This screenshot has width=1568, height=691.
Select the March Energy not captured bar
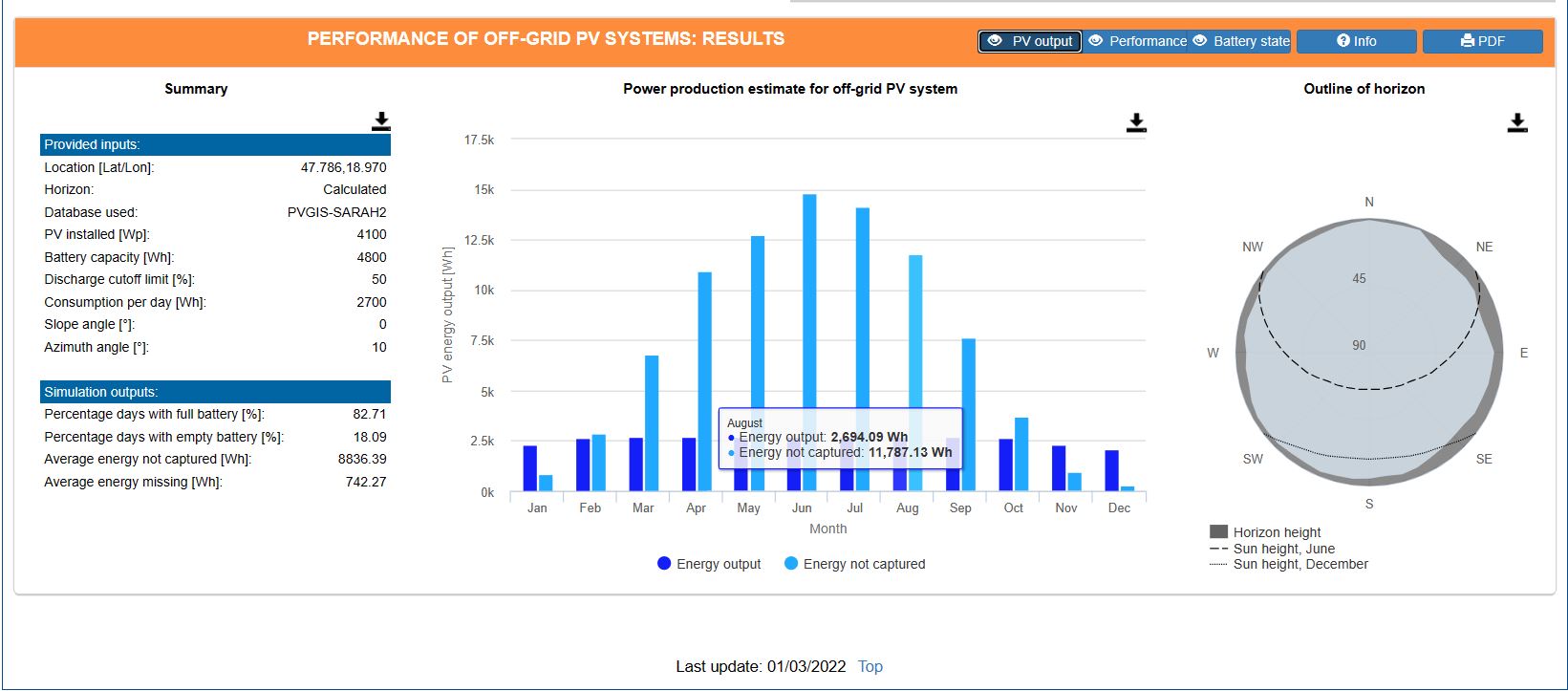tap(652, 424)
